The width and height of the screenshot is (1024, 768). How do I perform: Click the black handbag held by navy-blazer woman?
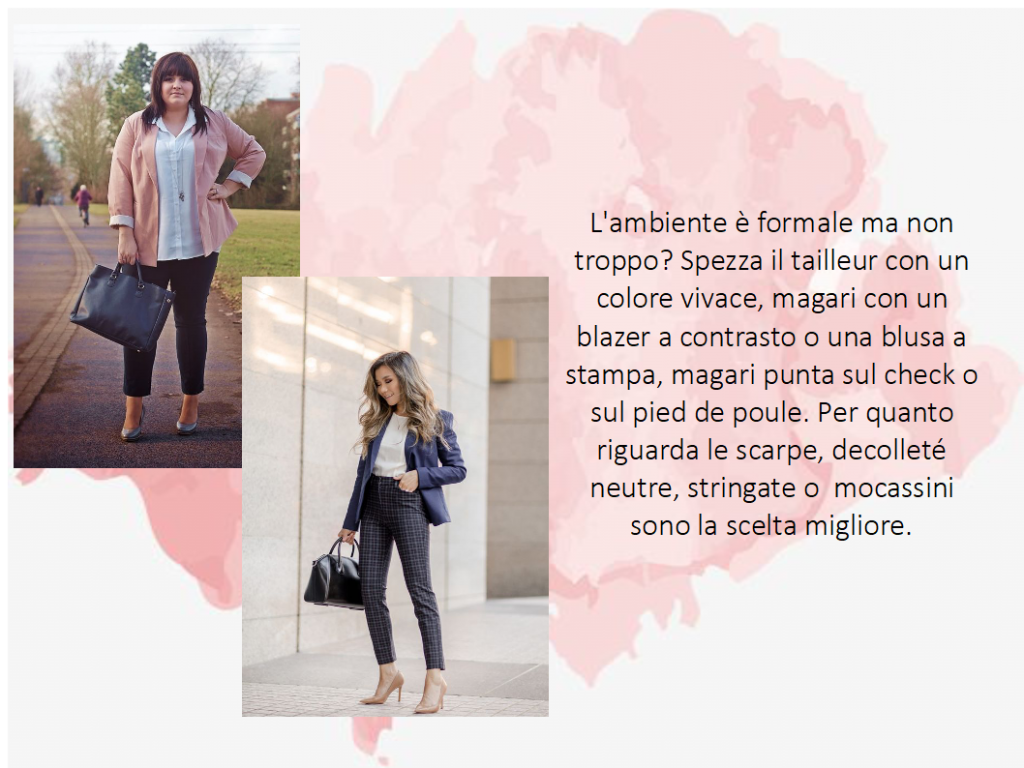click(x=334, y=575)
